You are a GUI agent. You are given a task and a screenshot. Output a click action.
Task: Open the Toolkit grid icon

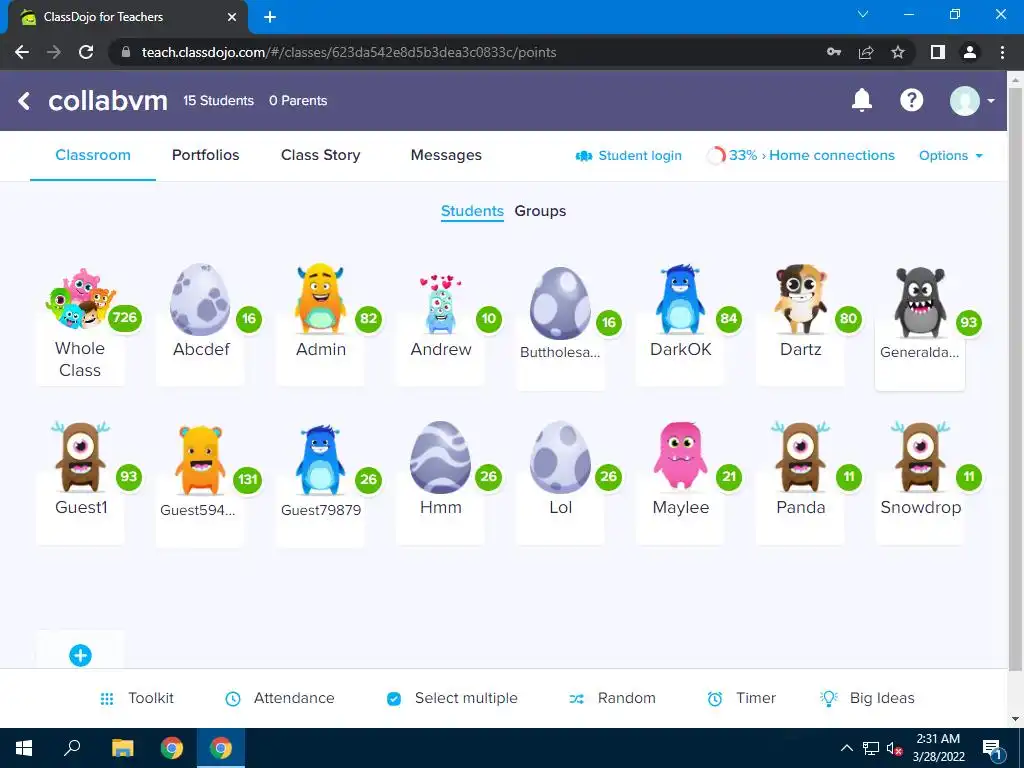point(107,699)
